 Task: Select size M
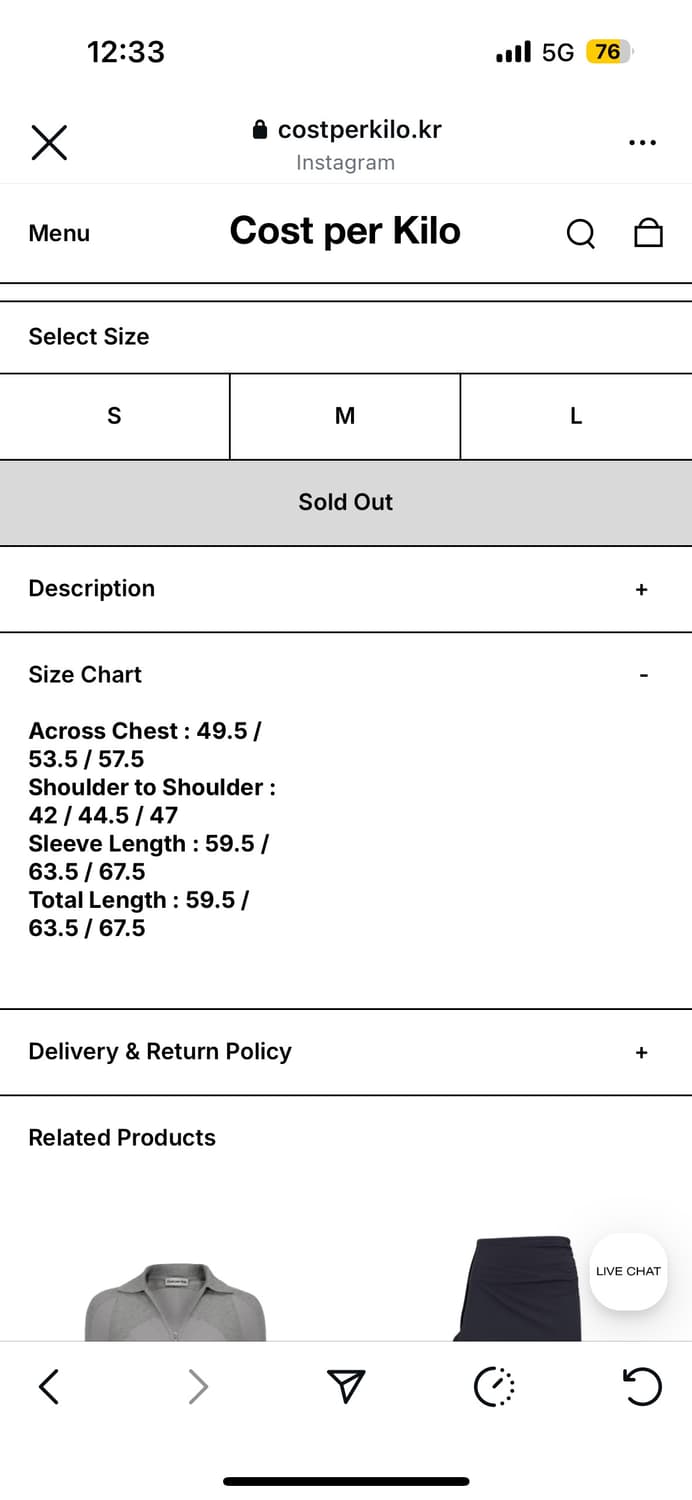click(345, 416)
